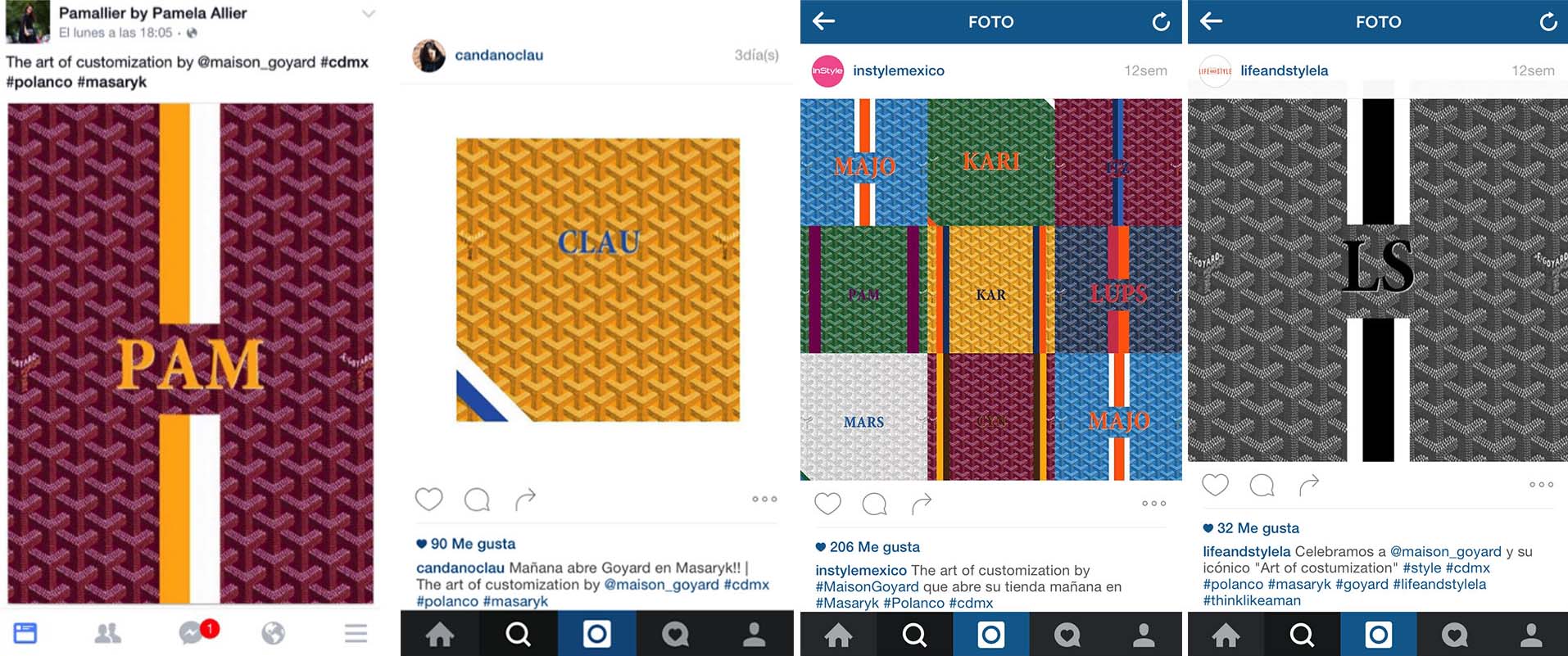This screenshot has width=1568, height=656.
Task: Open three-dot options on candanoclau post
Action: coord(764,499)
